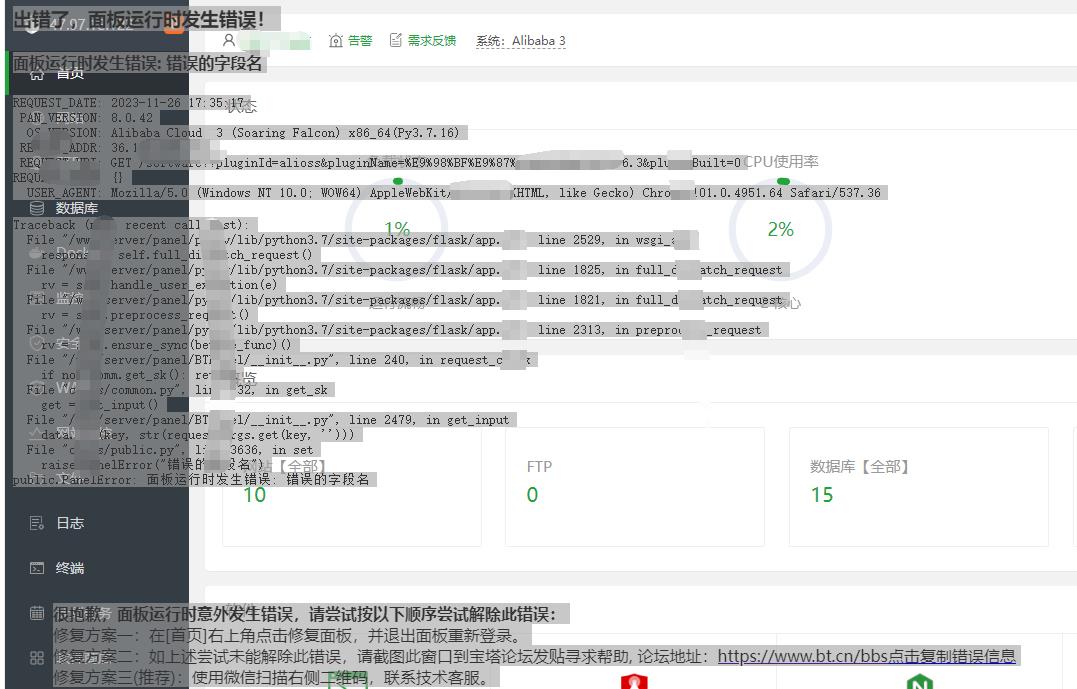Viewport: 1077px width, 689px height.
Task: Click the 终端 terminal icon in sidebar
Action: click(37, 568)
